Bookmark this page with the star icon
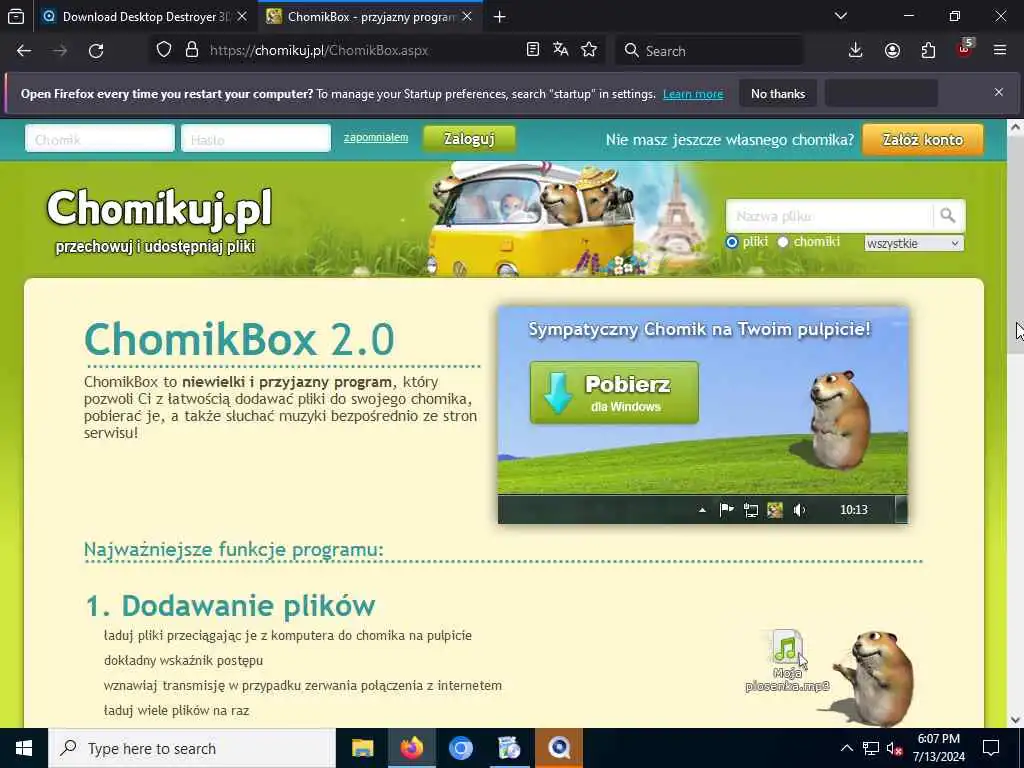The width and height of the screenshot is (1024, 768). 589,50
